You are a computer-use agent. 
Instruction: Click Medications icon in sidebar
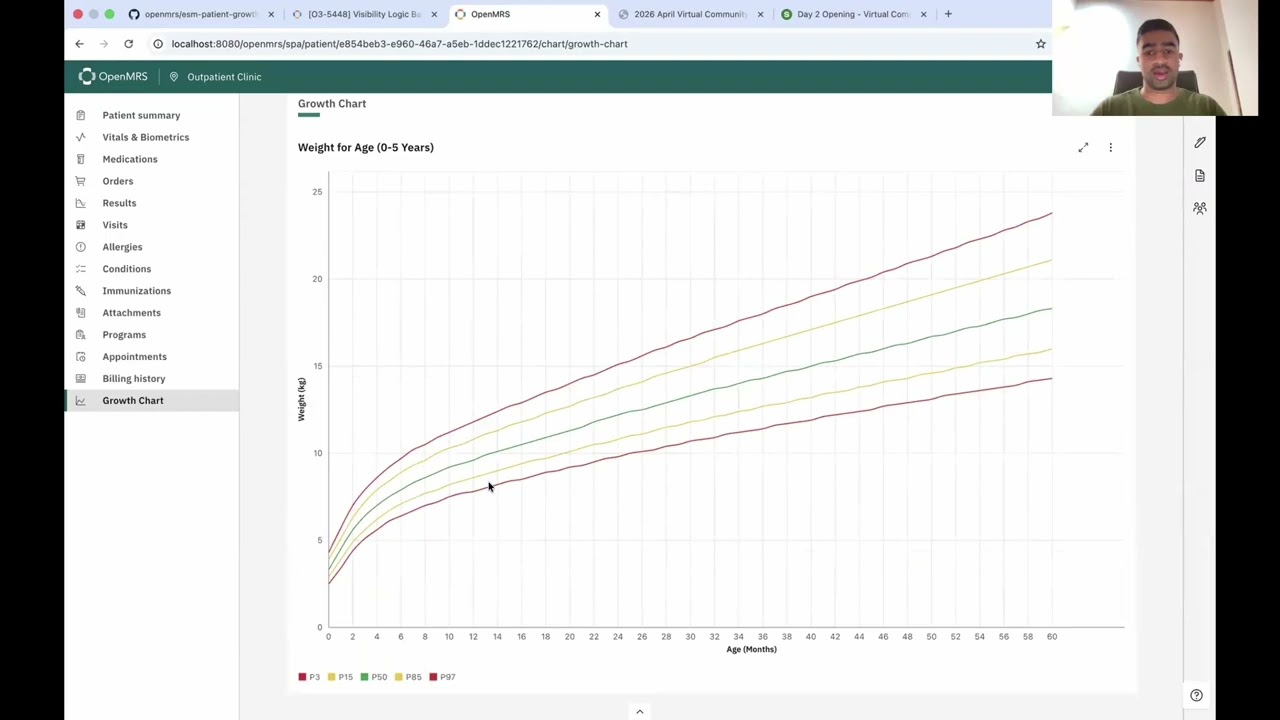click(x=81, y=159)
